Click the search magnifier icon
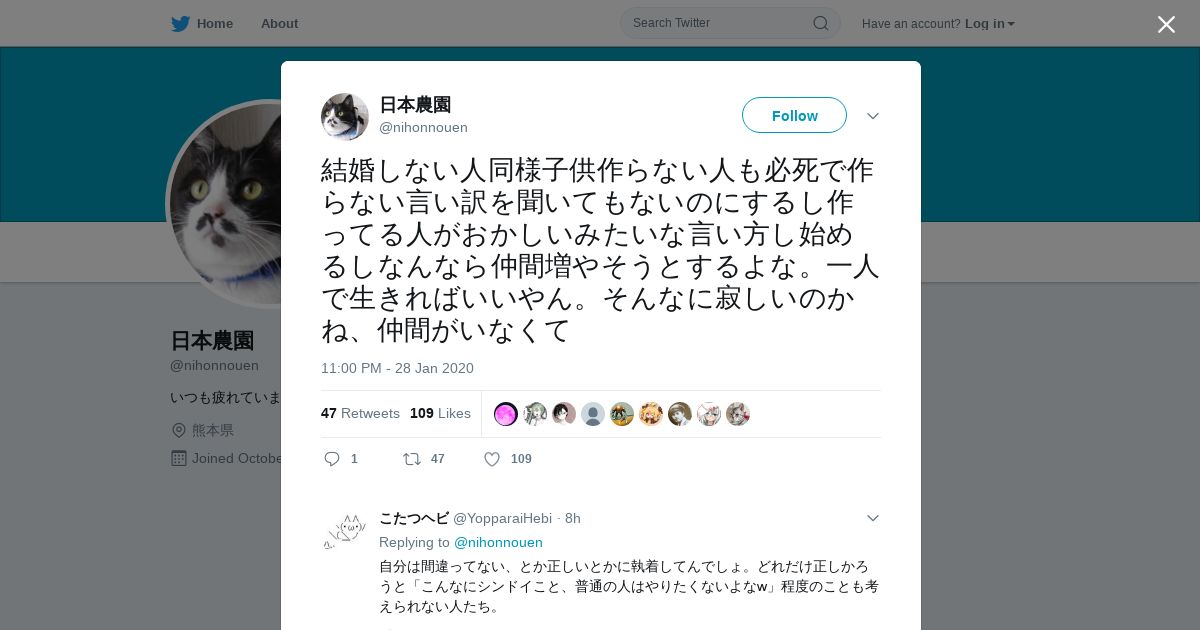 (x=820, y=23)
